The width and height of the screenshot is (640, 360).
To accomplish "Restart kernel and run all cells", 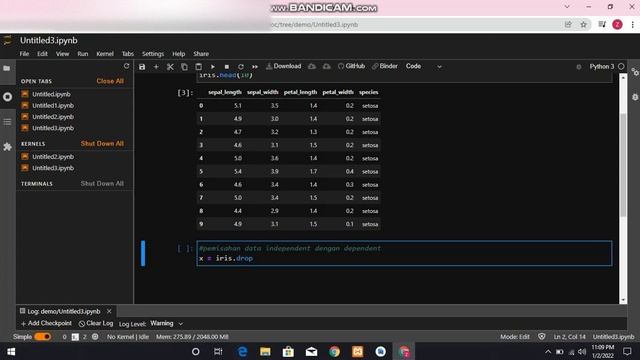I will 255,67.
